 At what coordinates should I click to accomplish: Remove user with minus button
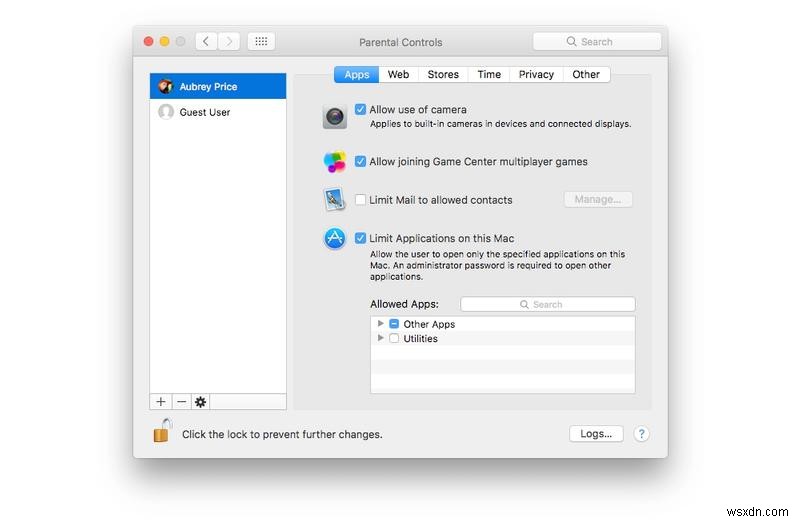pos(181,402)
